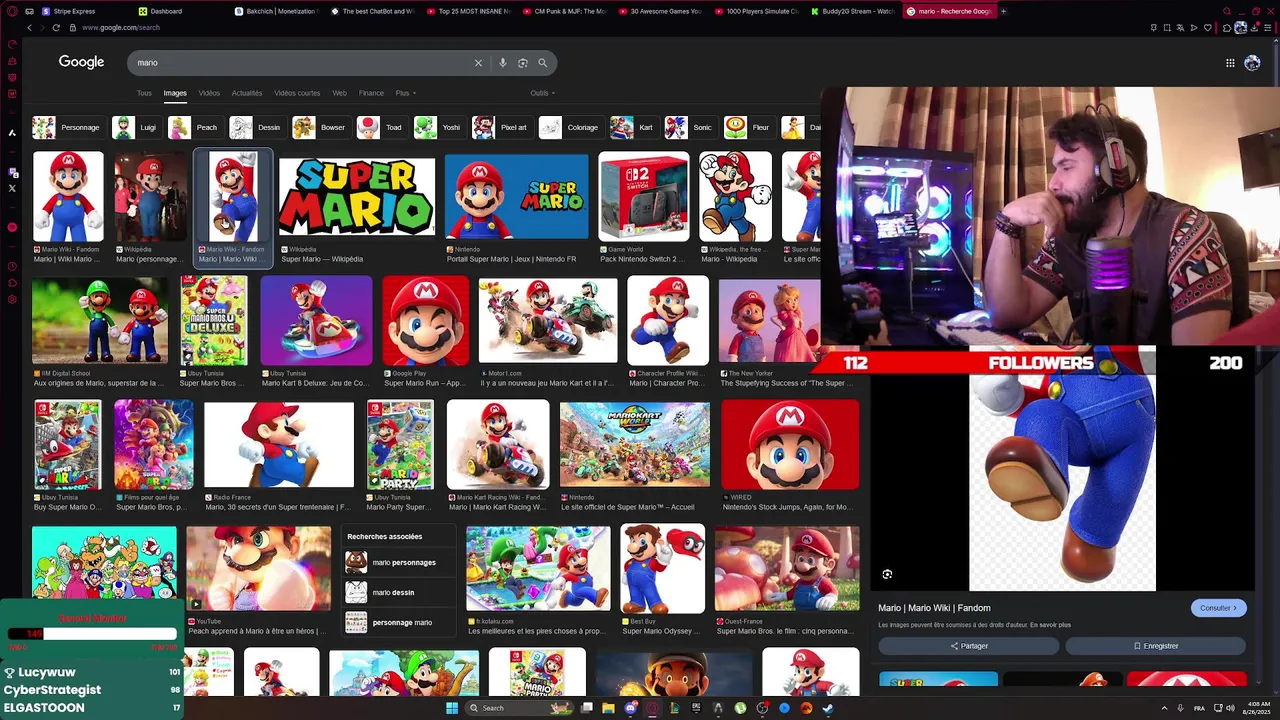Open the Pack Nintendo Switch 2 thumbnail

(643, 197)
